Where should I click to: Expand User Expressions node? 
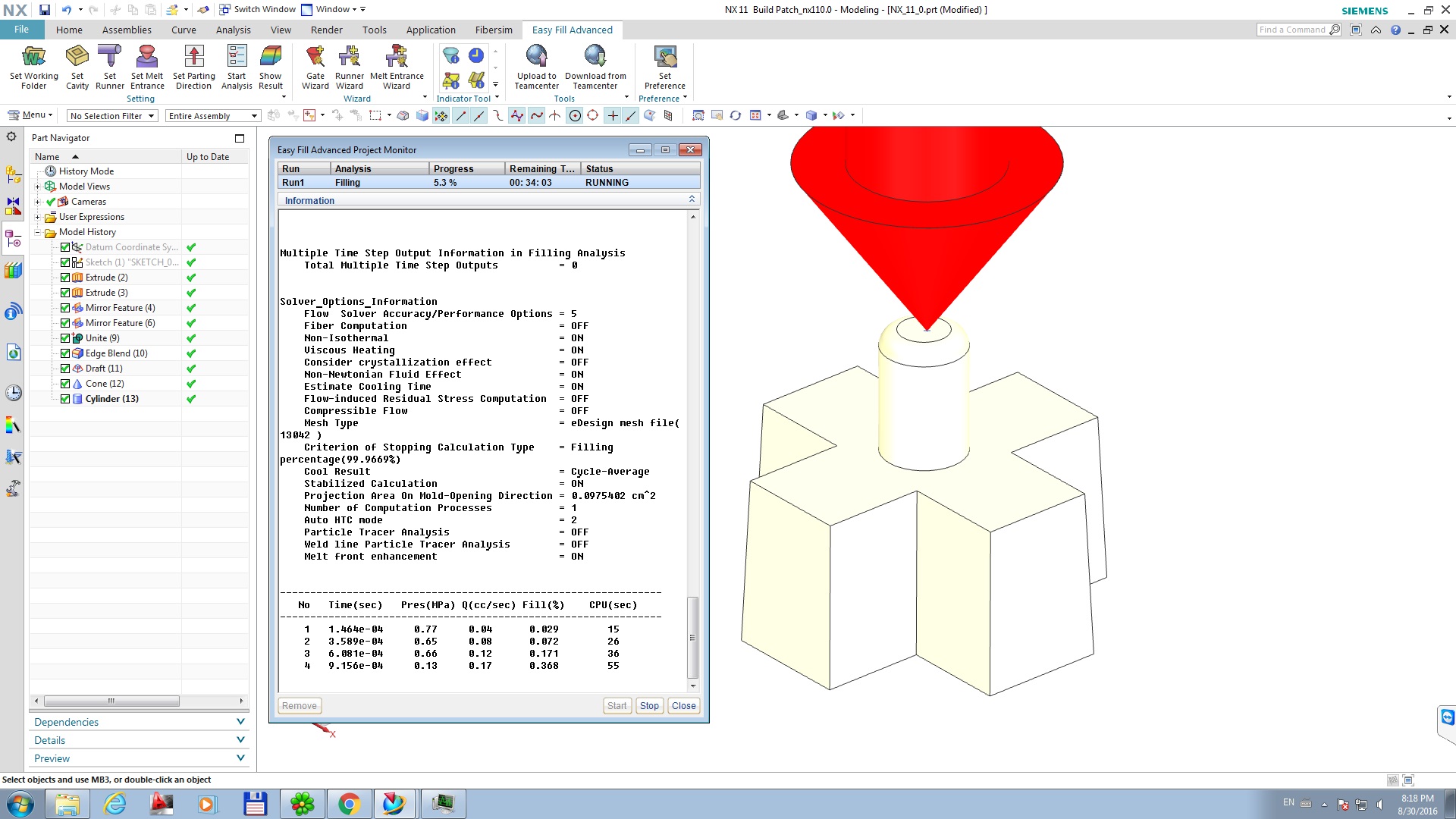(x=37, y=217)
